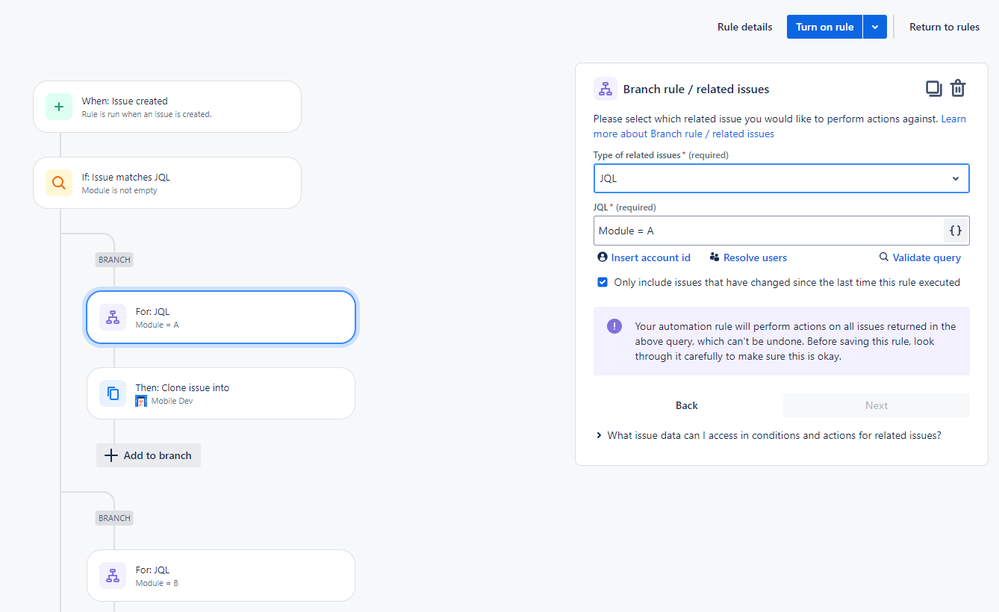This screenshot has width=999, height=612.
Task: Click branch icon of Module = B step
Action: [x=113, y=576]
